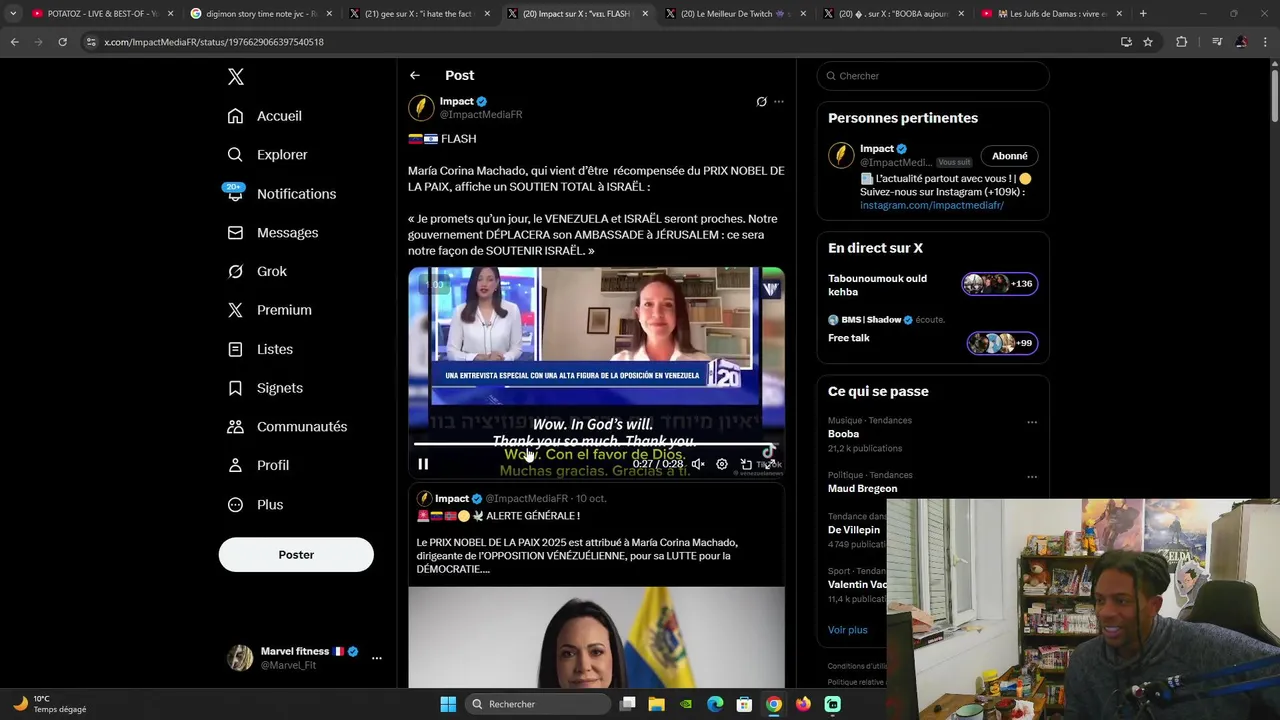Unmute the video sound

point(698,464)
